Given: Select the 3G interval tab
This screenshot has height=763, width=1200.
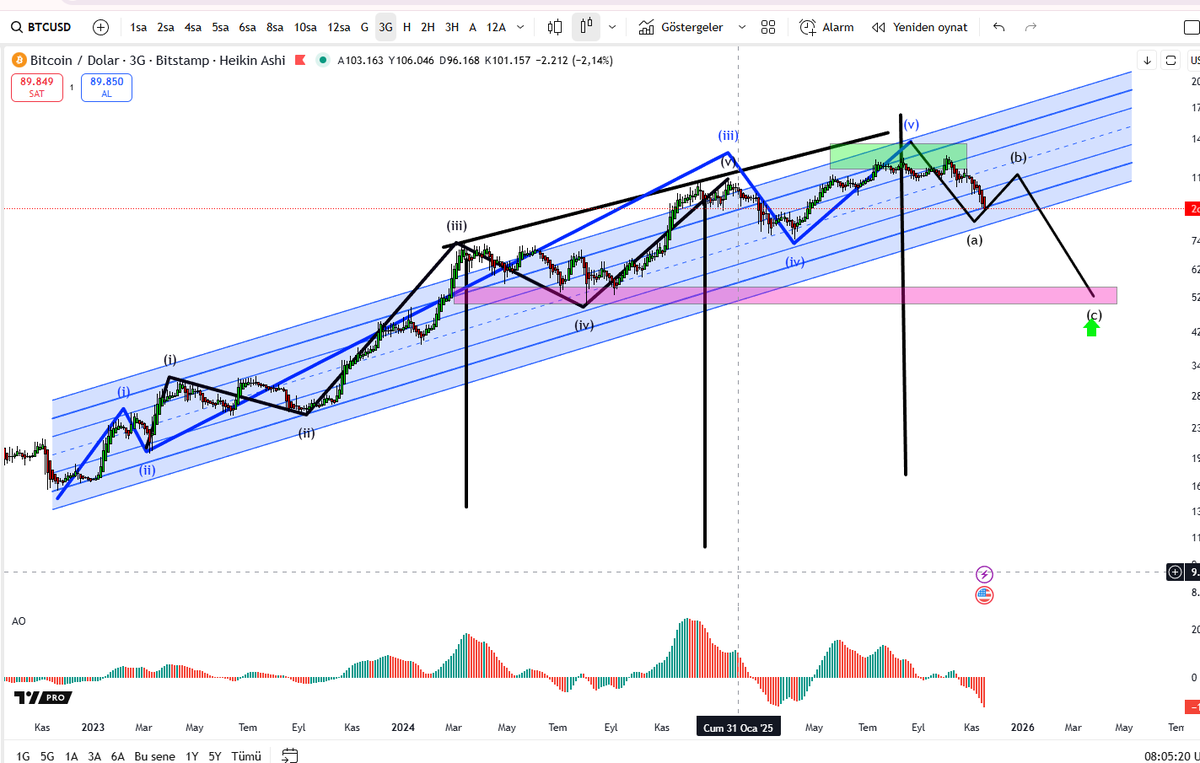Looking at the screenshot, I should click(x=384, y=27).
